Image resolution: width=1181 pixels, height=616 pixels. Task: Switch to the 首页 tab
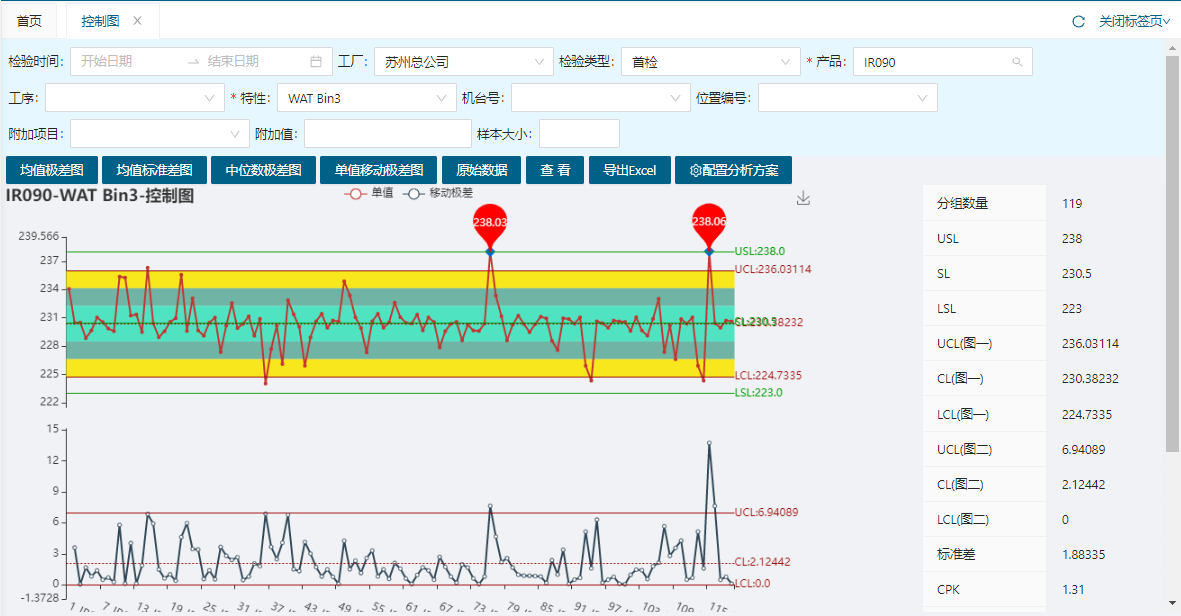pos(30,21)
